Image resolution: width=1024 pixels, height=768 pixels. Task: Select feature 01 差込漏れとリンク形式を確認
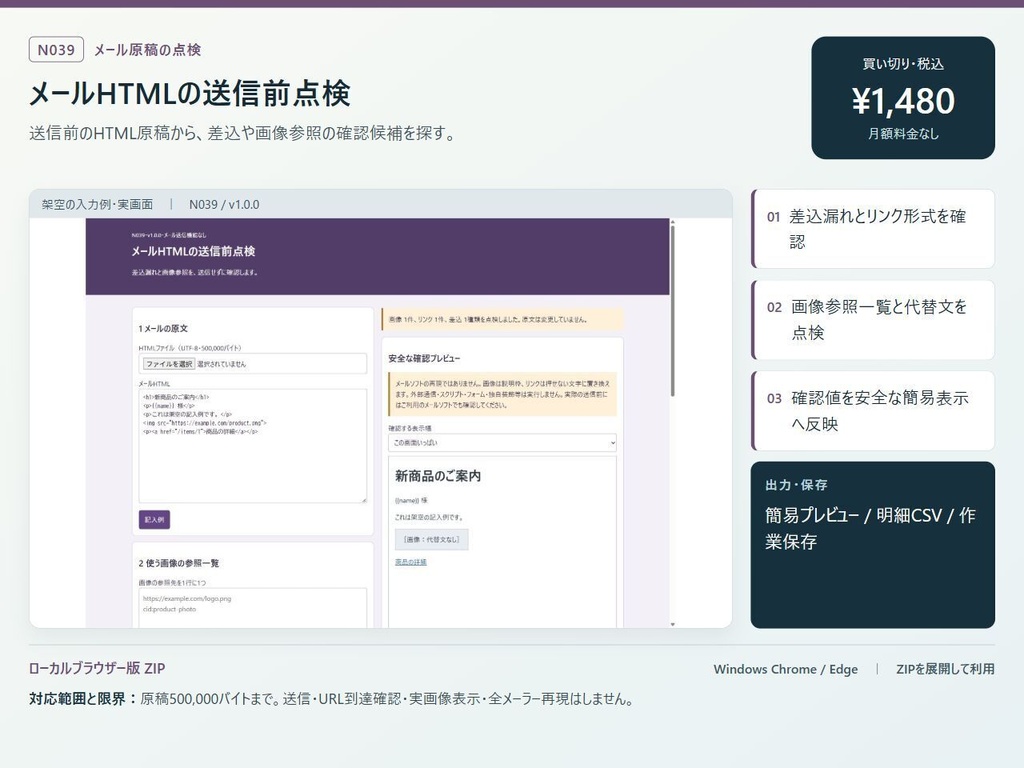pos(873,229)
